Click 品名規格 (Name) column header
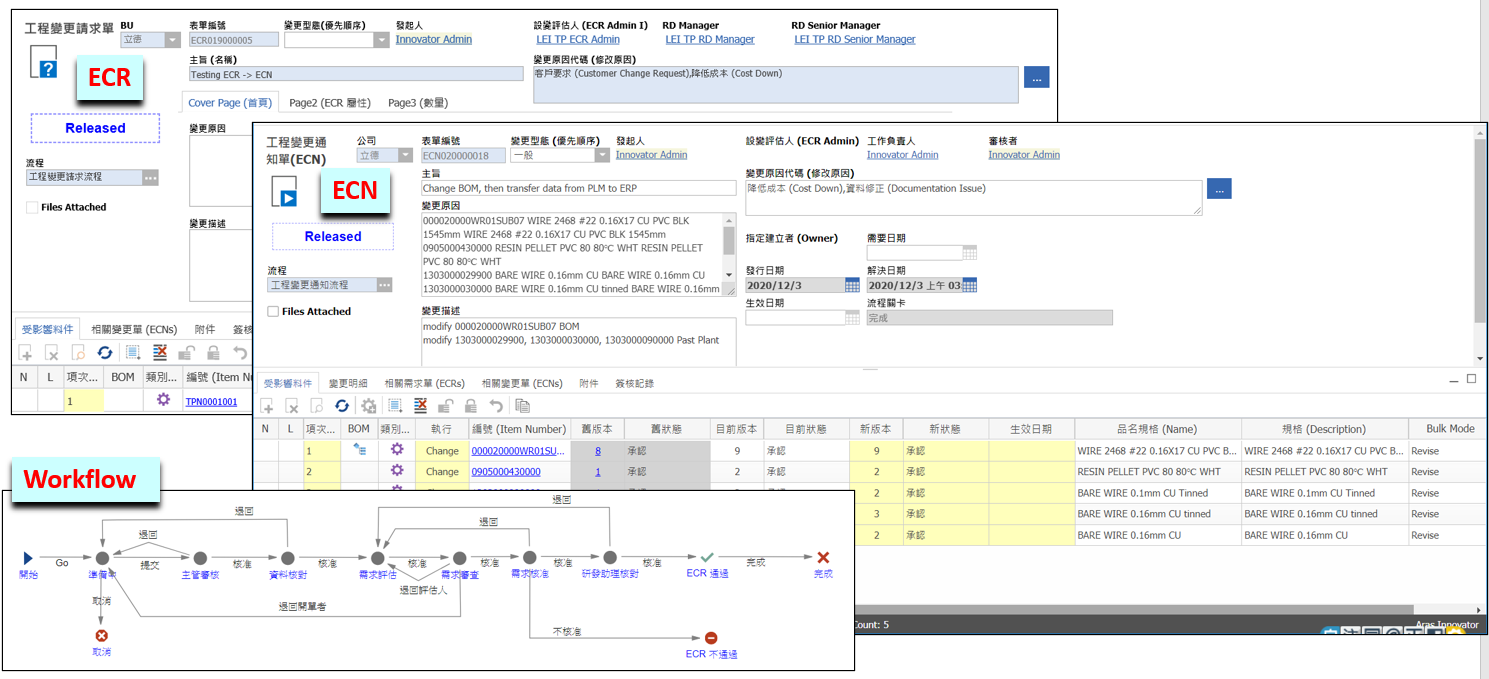This screenshot has width=1489, height=679. [1158, 429]
